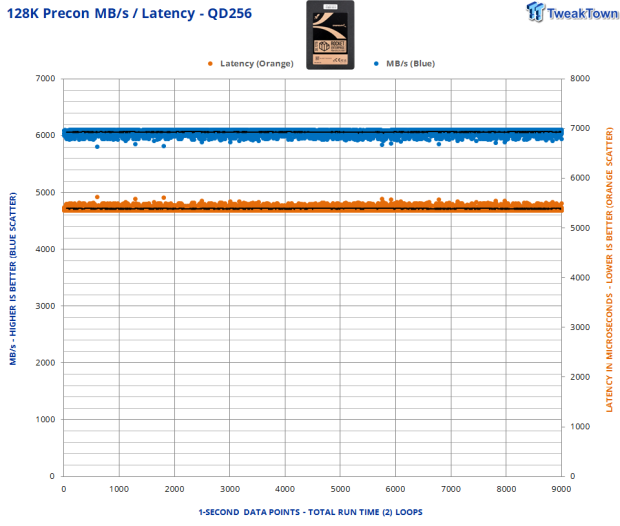Click the left axis value 7000

[x=45, y=78]
